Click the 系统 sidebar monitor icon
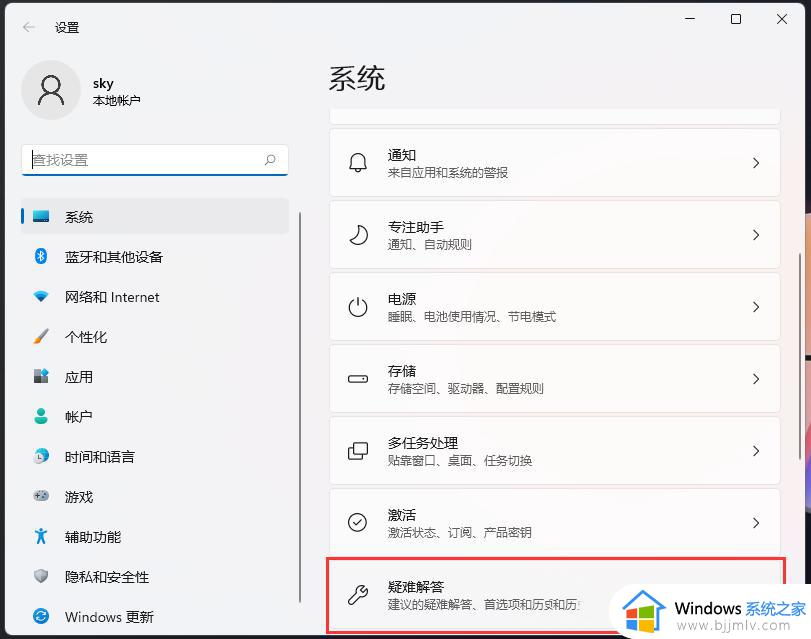 point(41,216)
